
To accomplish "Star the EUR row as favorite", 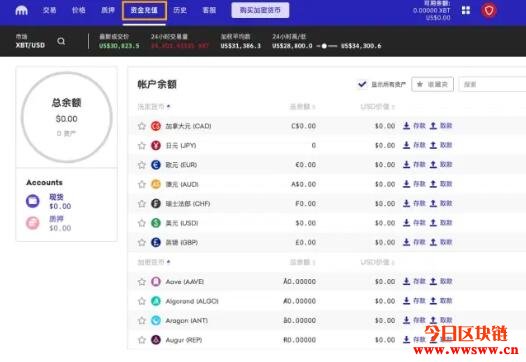I will [x=142, y=165].
